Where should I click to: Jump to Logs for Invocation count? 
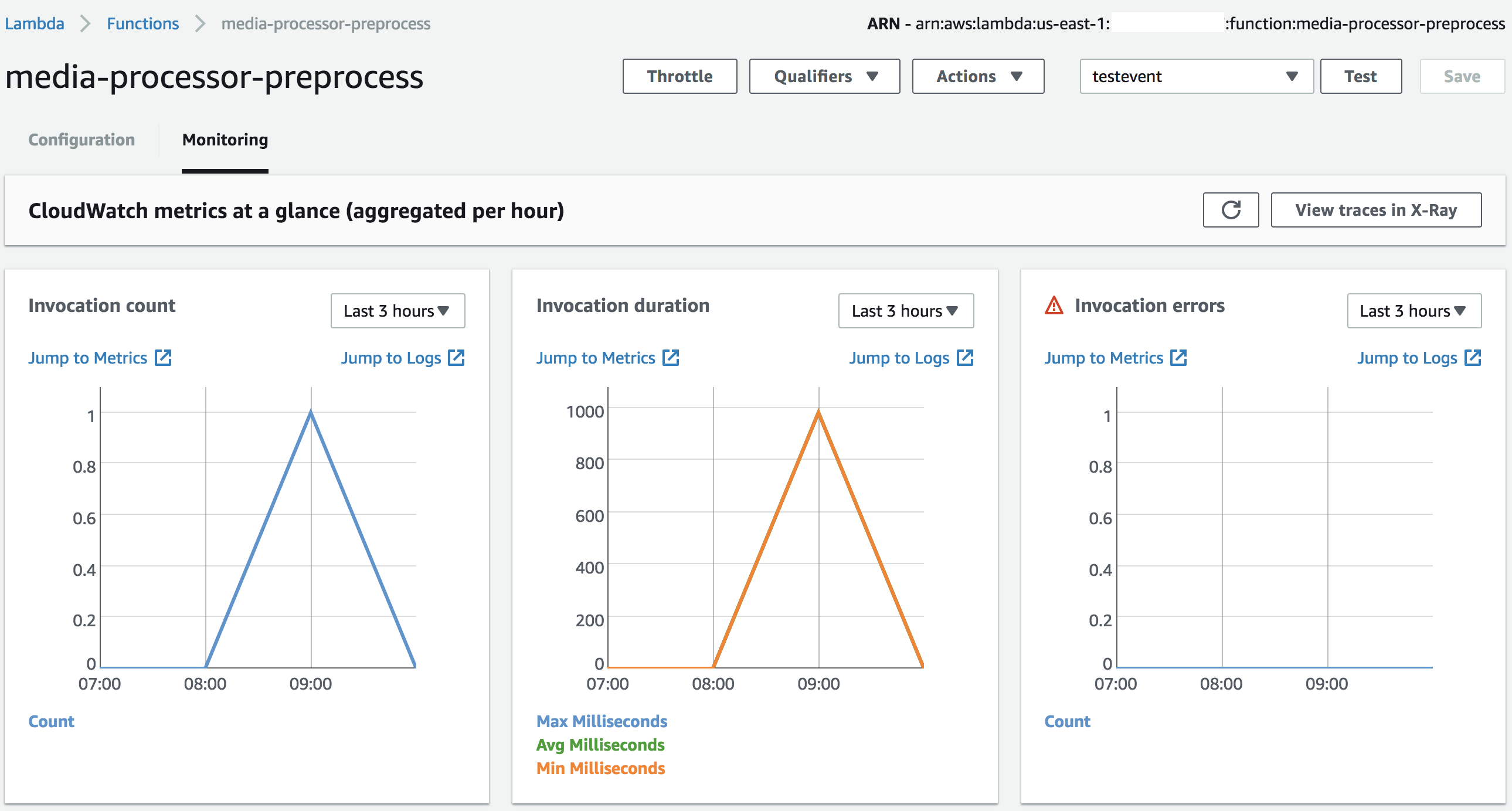(391, 358)
